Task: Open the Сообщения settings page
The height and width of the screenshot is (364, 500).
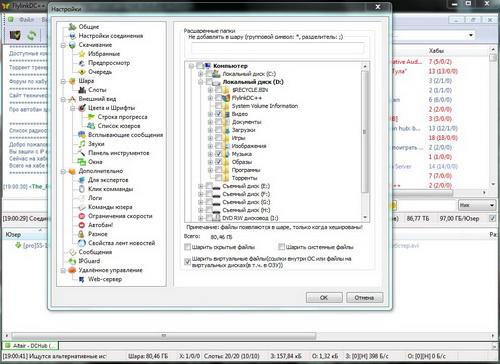Action: click(95, 252)
